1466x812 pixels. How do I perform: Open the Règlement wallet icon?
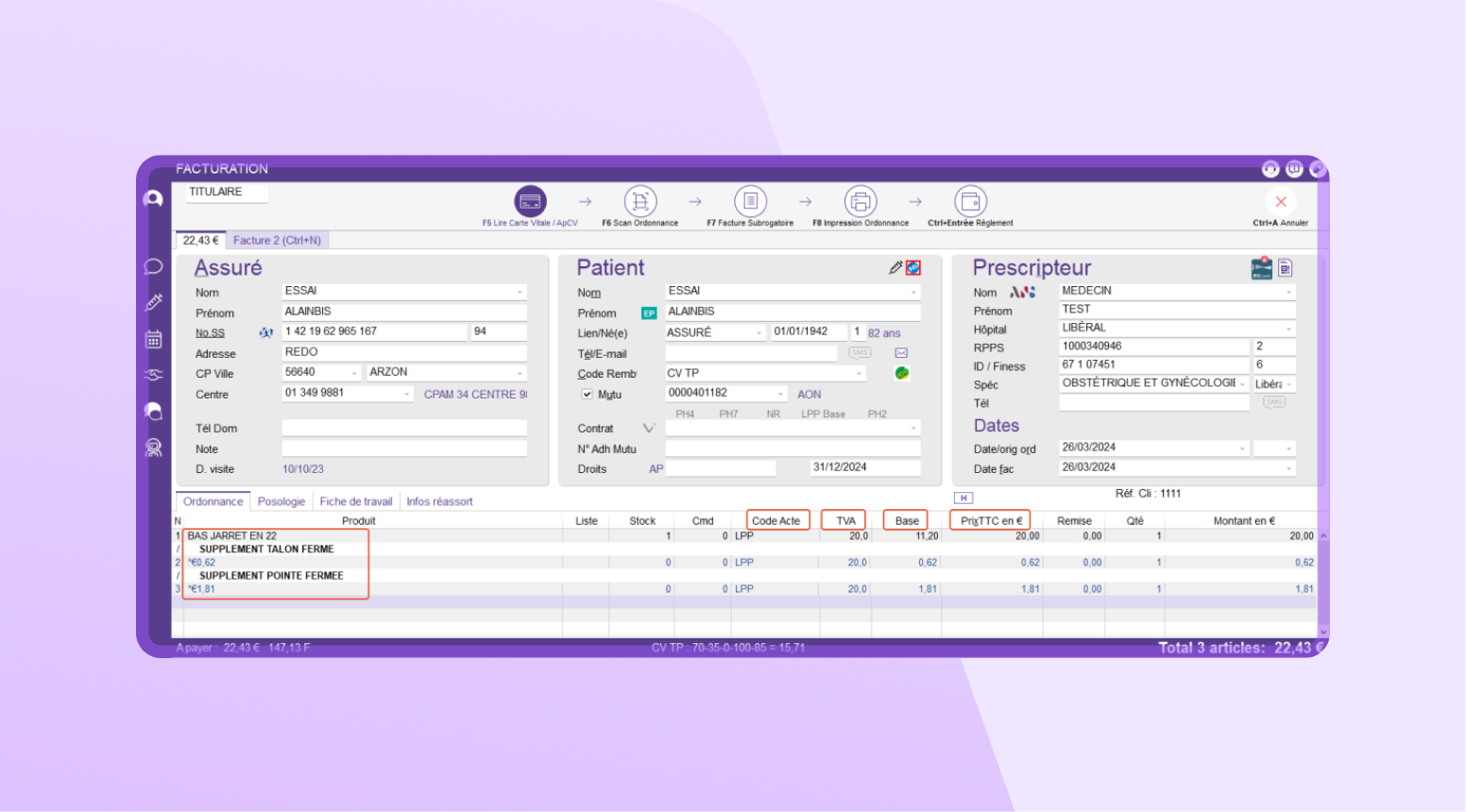pyautogui.click(x=970, y=201)
